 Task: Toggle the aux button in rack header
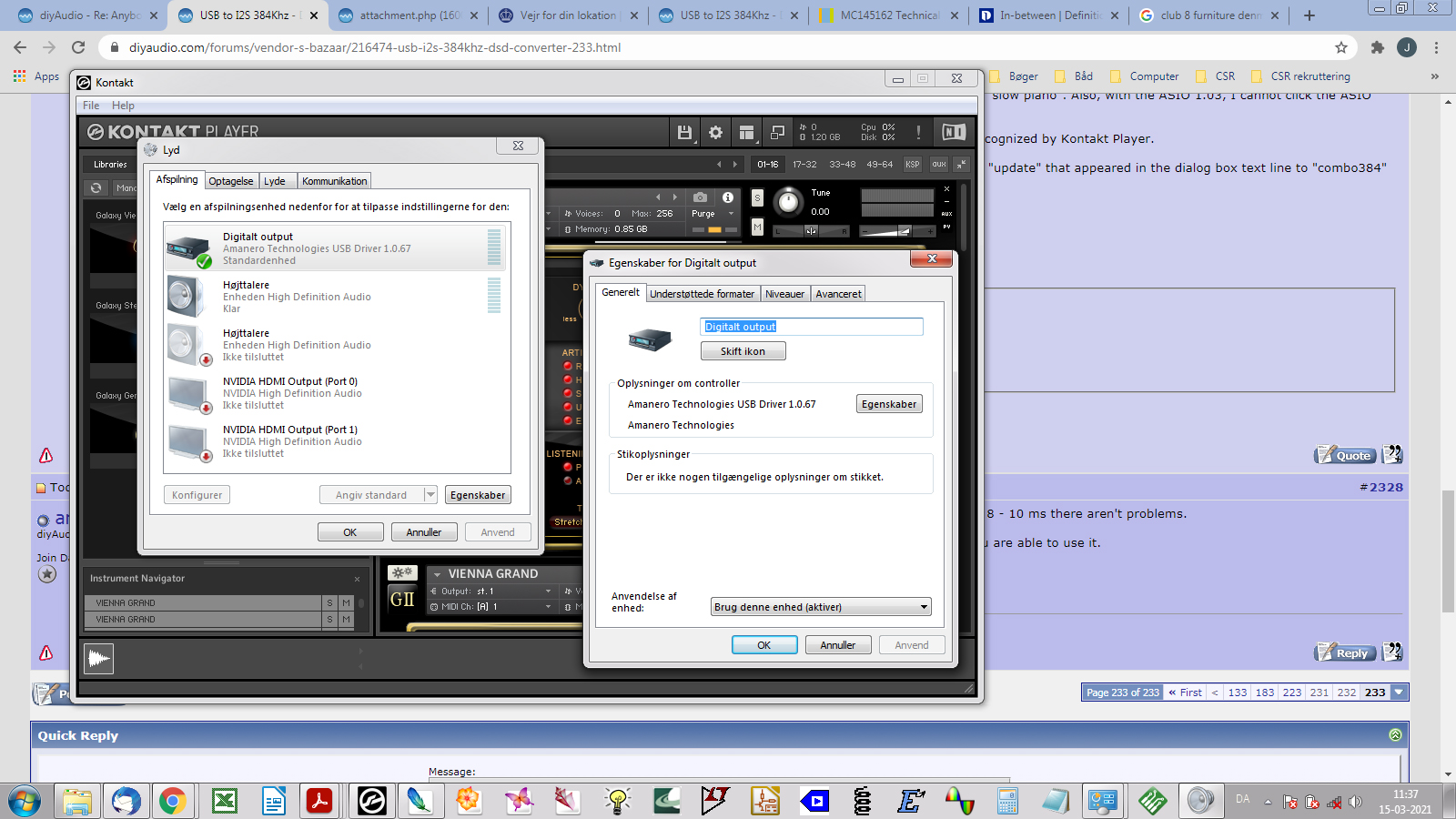coord(938,164)
